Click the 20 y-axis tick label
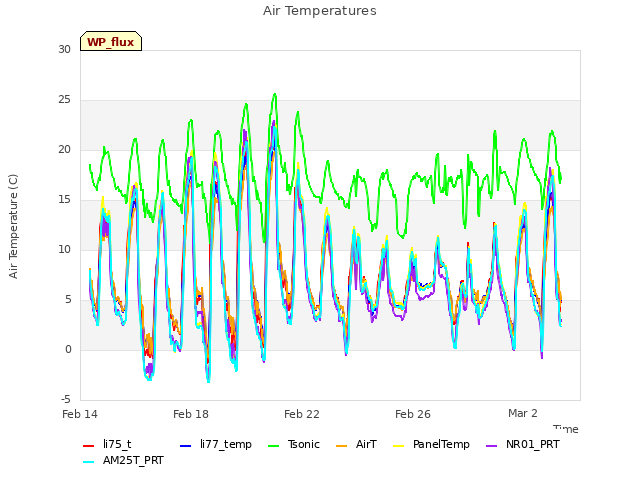Viewport: 640px width, 480px height. click(64, 149)
